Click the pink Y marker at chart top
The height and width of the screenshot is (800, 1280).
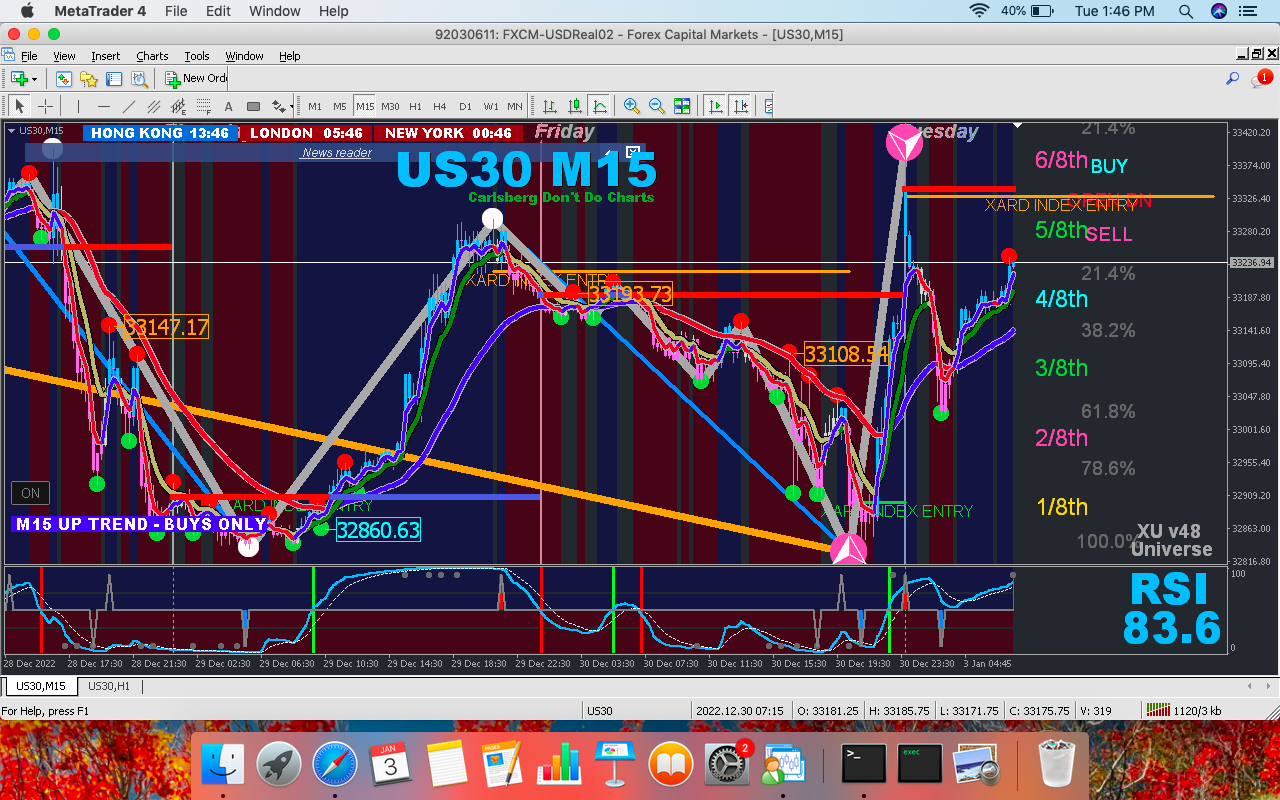click(x=905, y=143)
